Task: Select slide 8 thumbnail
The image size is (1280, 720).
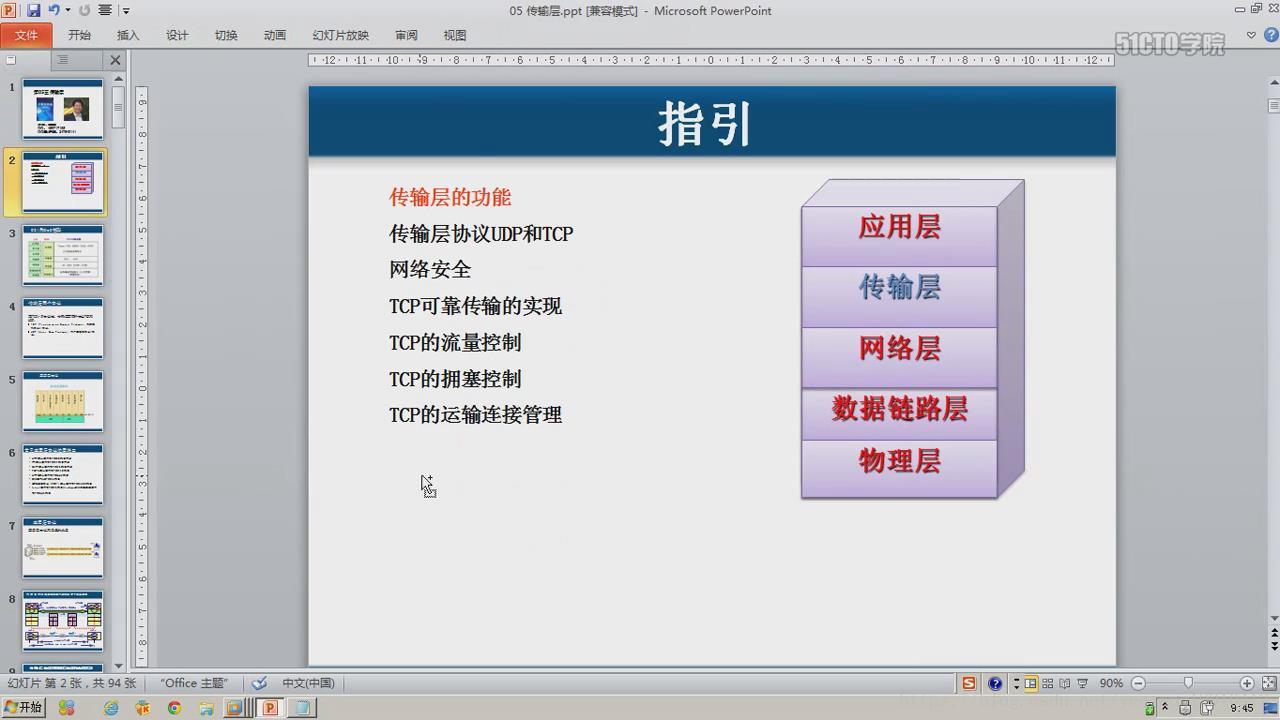Action: (63, 620)
